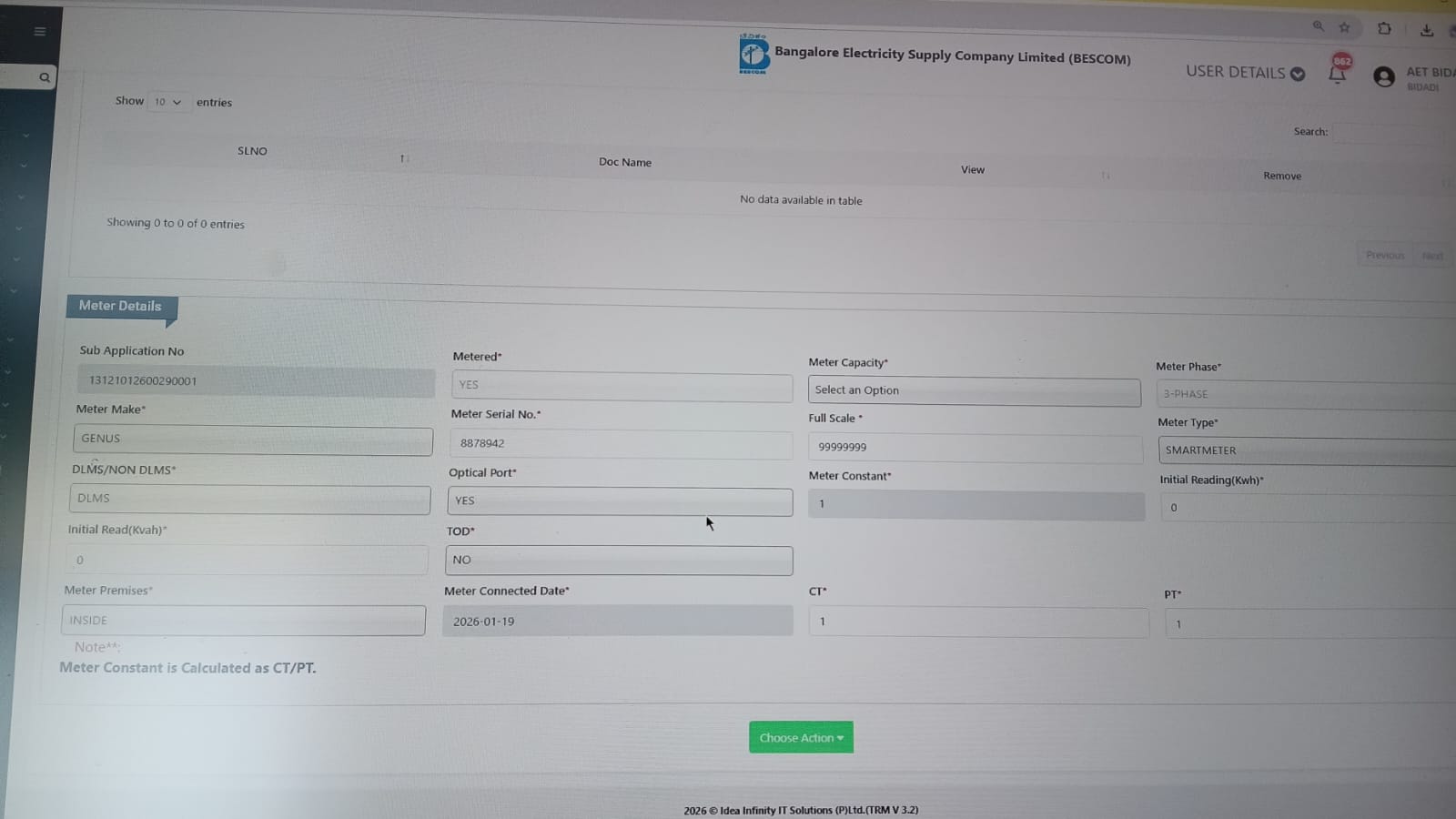Click the "Meter Constant is Calculated as CT/PT." note
Viewport: 1456px width, 819px height.
pyautogui.click(x=188, y=668)
